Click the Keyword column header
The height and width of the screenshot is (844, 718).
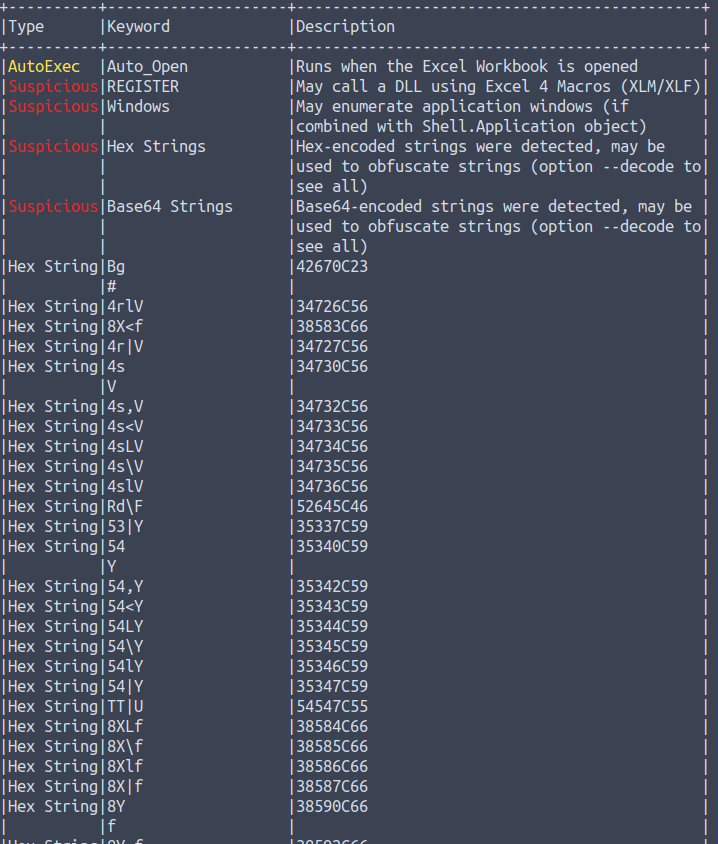pyautogui.click(x=138, y=27)
